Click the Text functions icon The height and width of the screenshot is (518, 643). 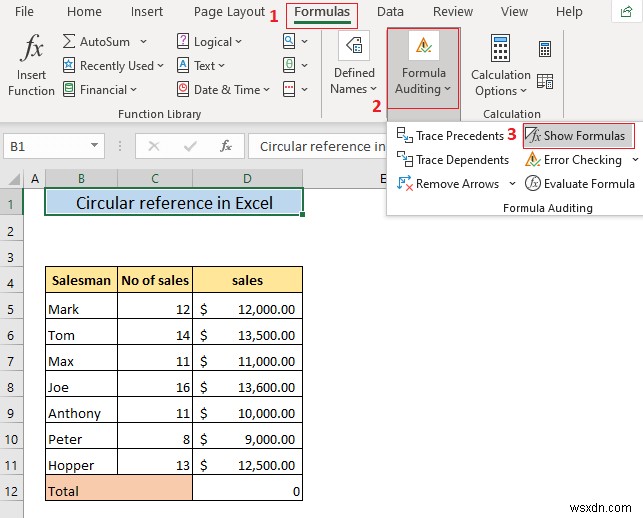(x=183, y=65)
